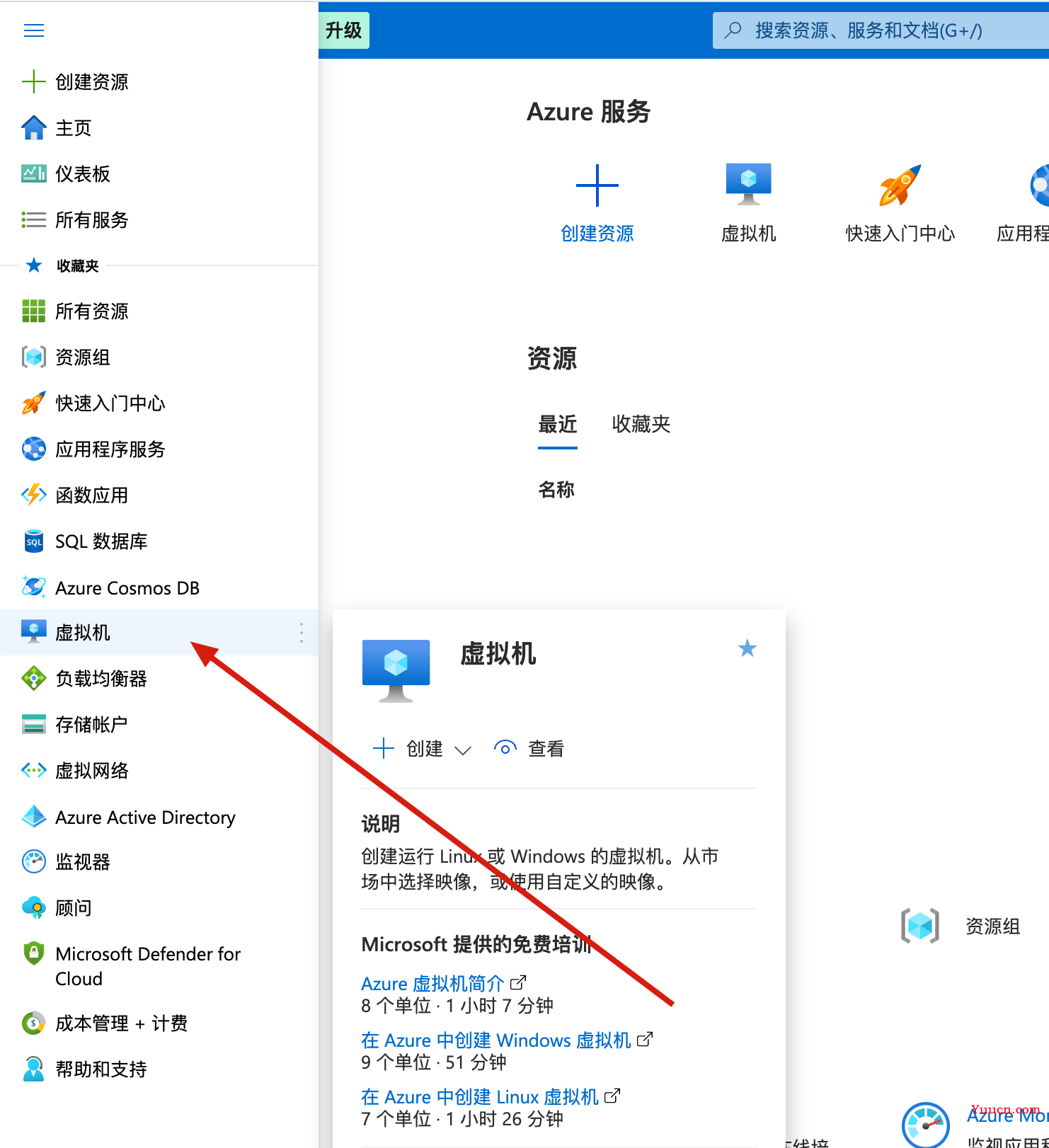Open the 虚拟网络 icon
This screenshot has height=1148, width=1049.
pos(33,770)
